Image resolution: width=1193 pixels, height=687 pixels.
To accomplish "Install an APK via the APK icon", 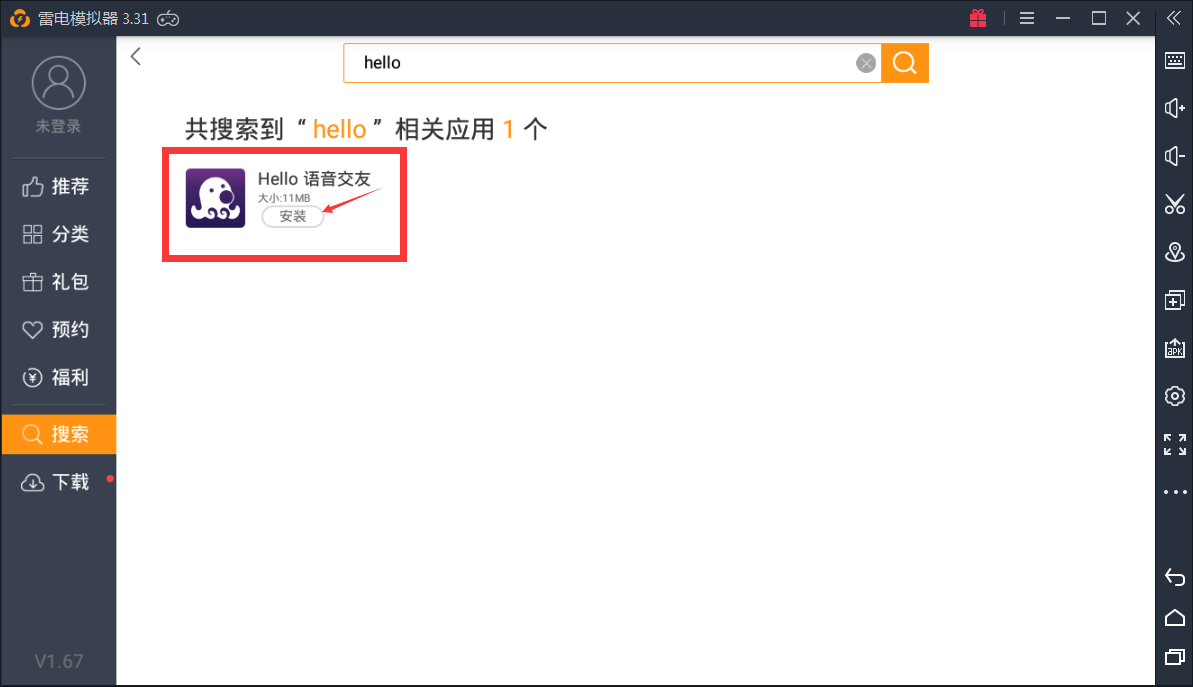I will (1174, 347).
